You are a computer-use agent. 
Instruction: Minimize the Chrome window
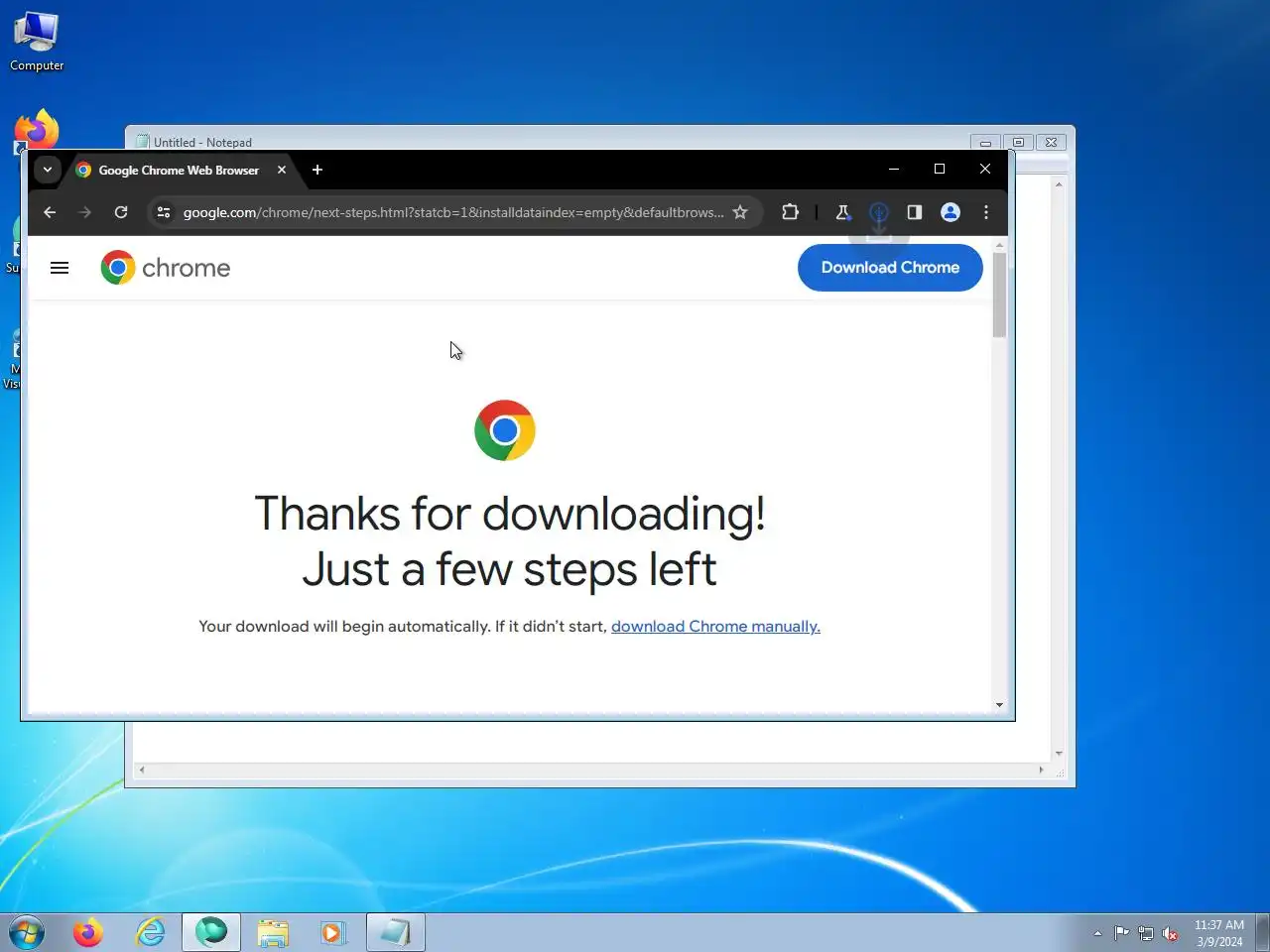coord(894,170)
